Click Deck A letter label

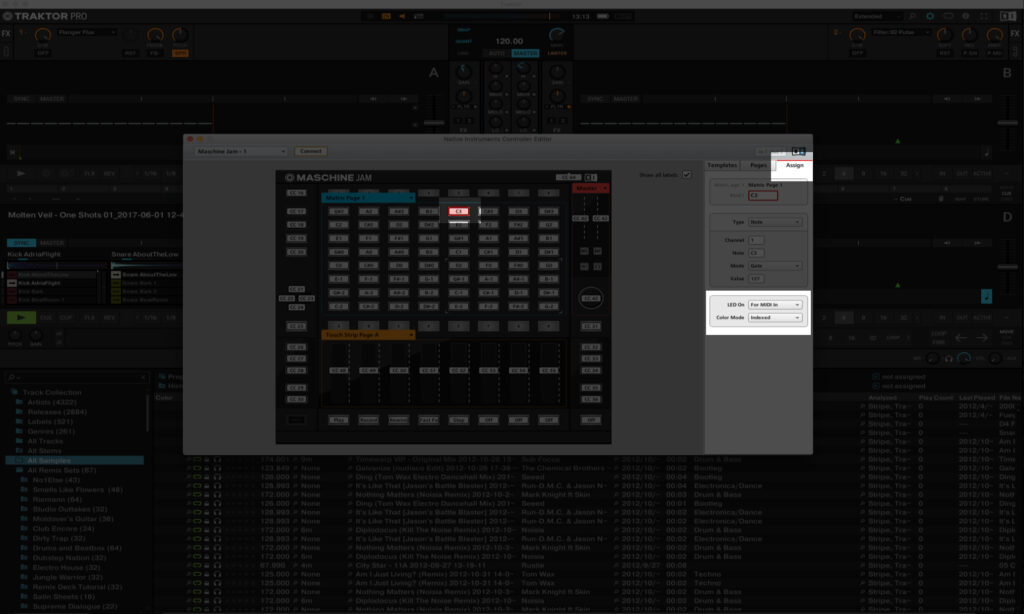coord(434,73)
